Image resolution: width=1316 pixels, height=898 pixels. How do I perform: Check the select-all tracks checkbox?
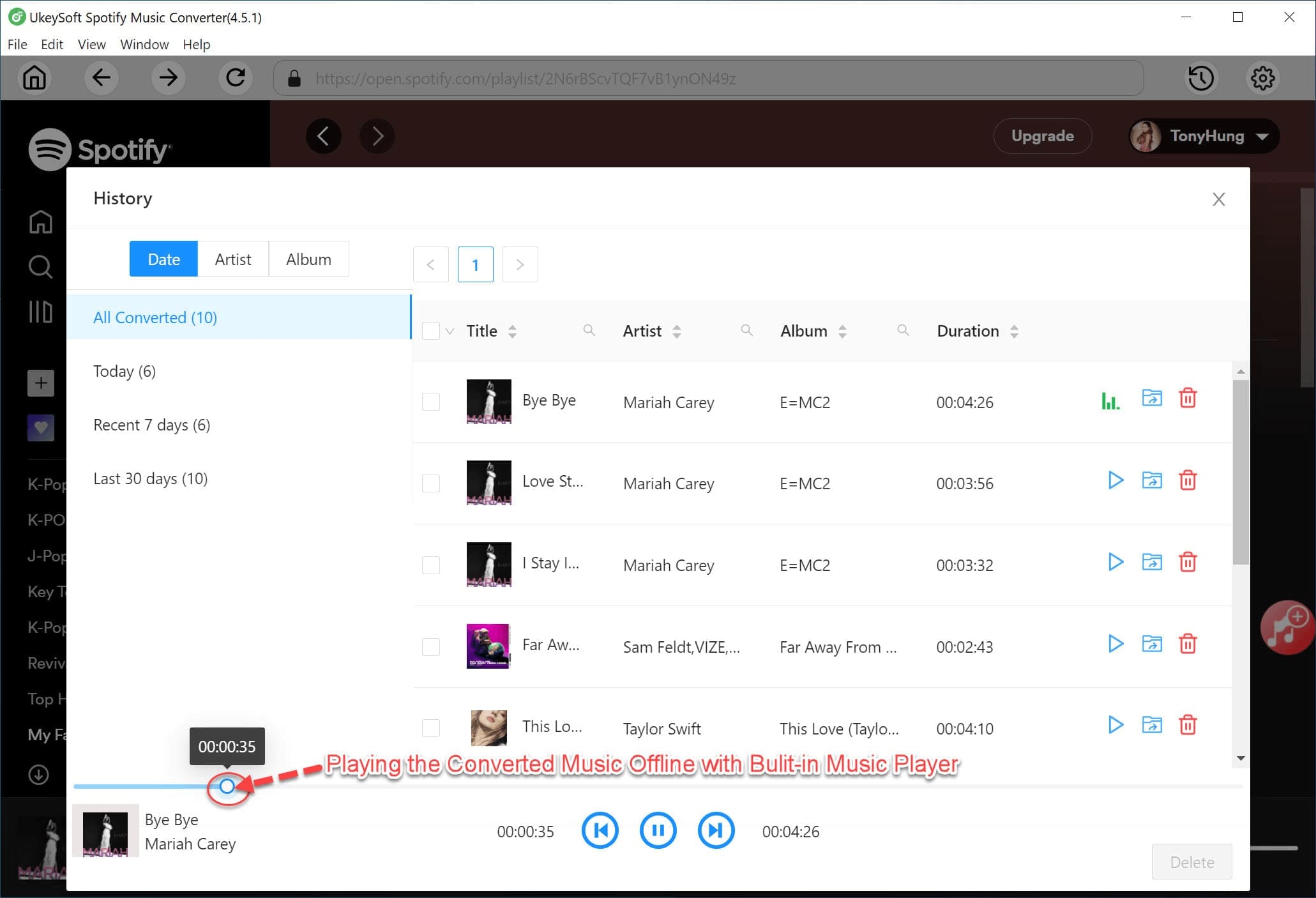click(x=432, y=330)
